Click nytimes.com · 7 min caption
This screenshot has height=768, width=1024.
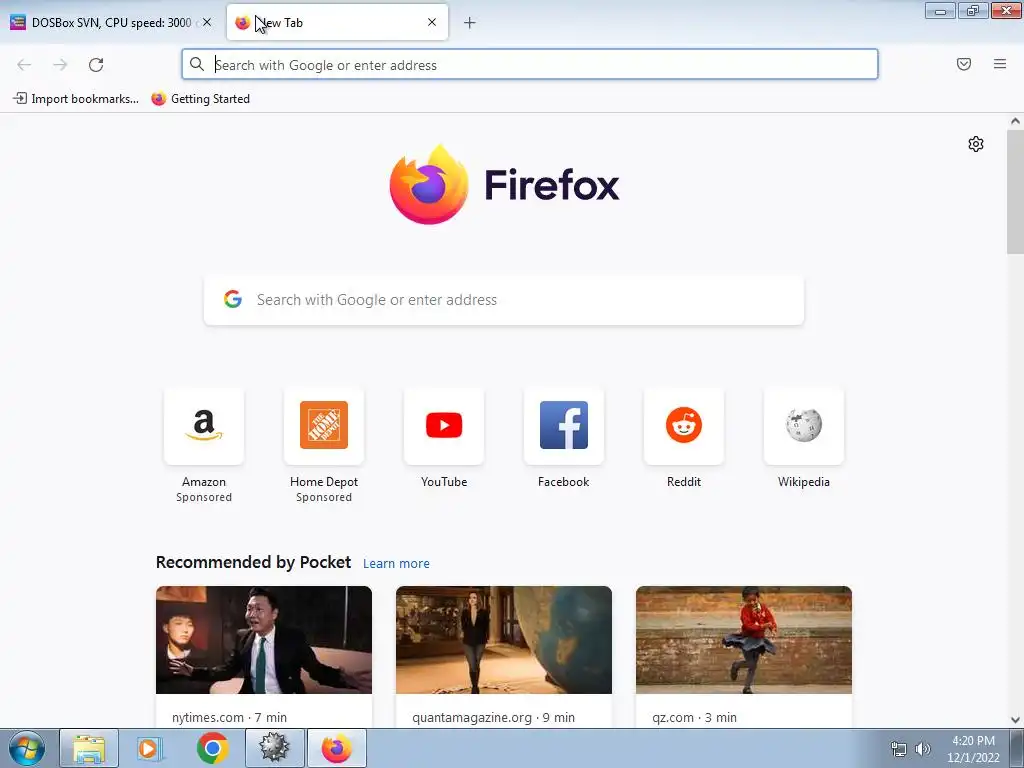229,717
